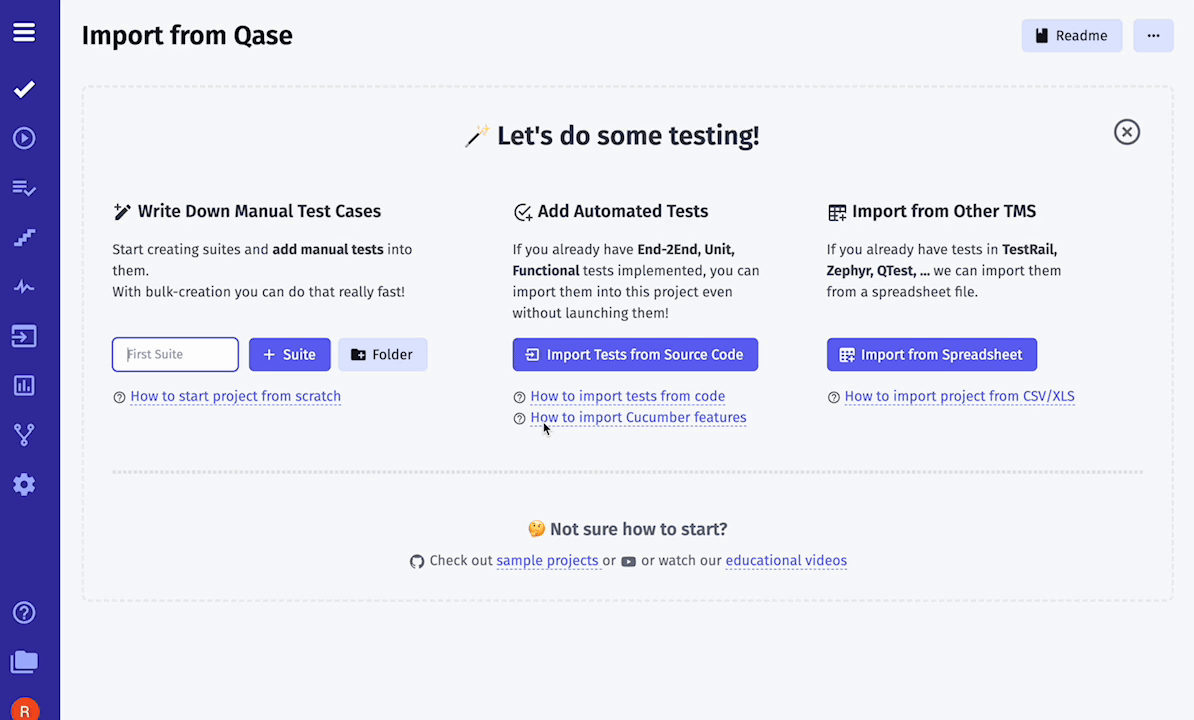Viewport: 1194px width, 720px height.
Task: Open How to import tests from code
Action: pyautogui.click(x=627, y=397)
